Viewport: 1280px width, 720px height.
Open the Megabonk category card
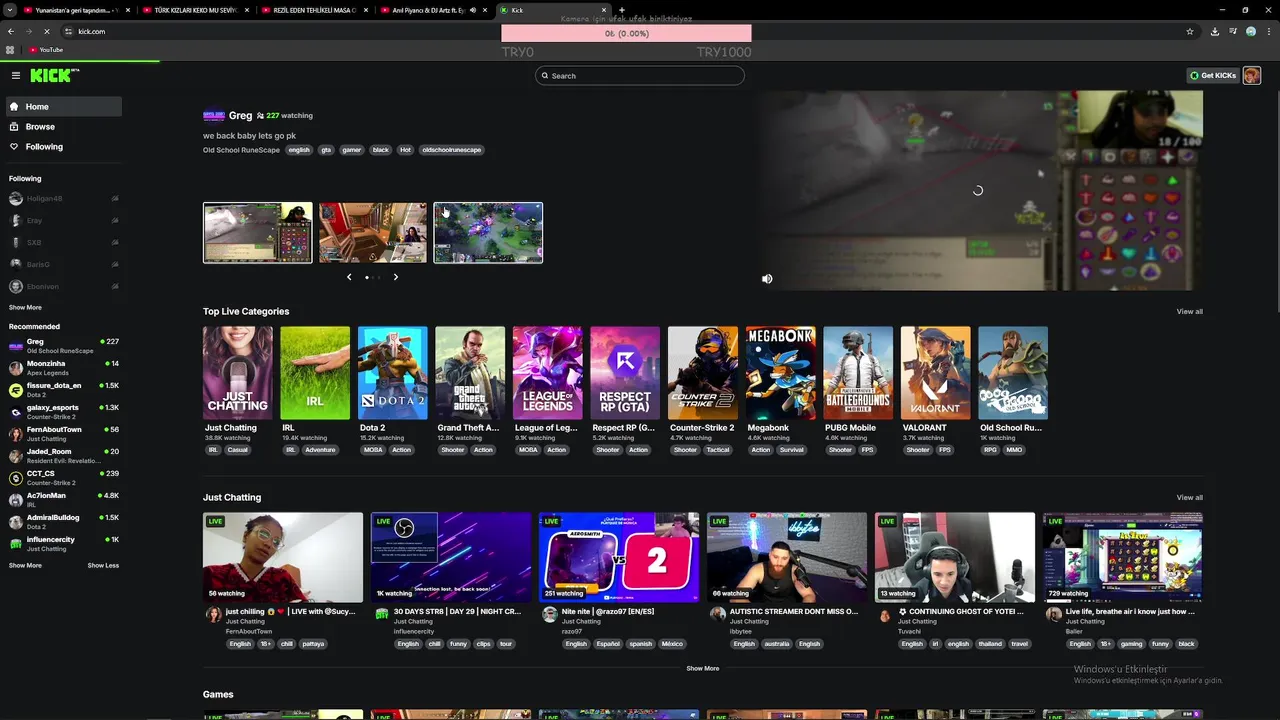(781, 373)
